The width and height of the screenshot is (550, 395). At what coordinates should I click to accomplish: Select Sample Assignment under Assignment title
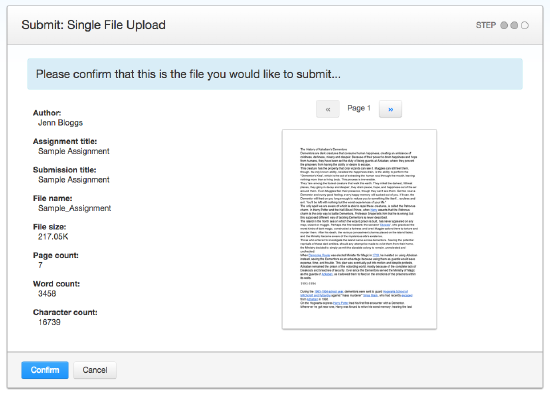click(74, 151)
